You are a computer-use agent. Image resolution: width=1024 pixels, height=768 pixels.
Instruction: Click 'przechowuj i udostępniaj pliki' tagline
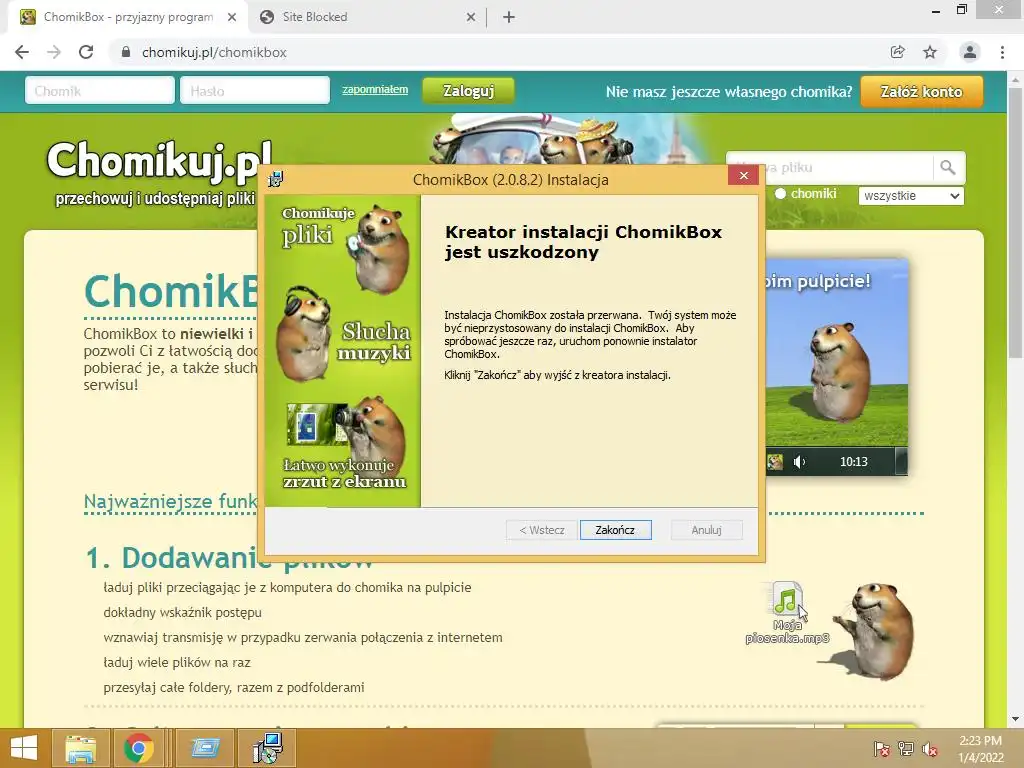point(155,199)
